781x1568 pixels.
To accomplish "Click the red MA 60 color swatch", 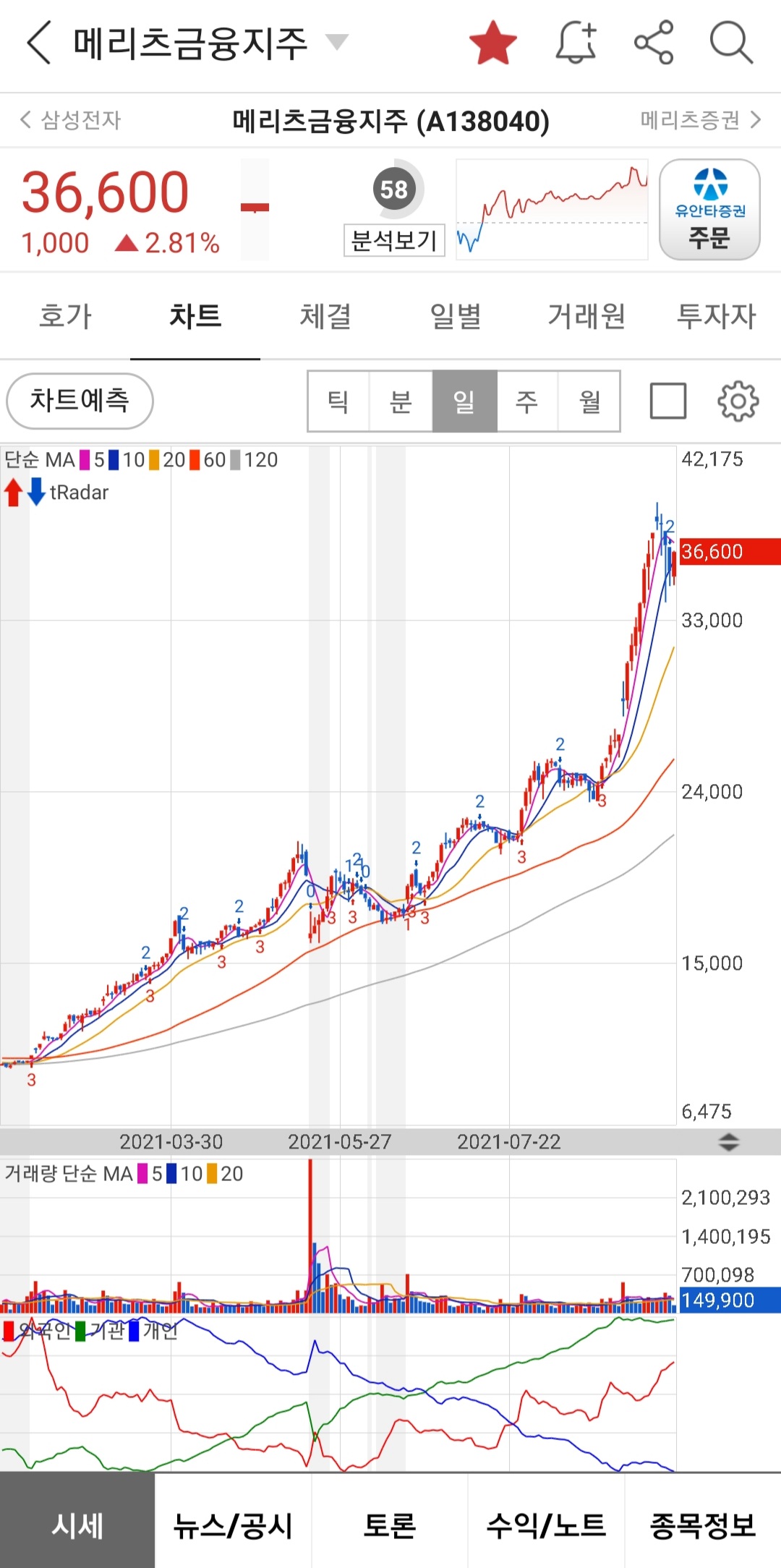I will point(195,460).
